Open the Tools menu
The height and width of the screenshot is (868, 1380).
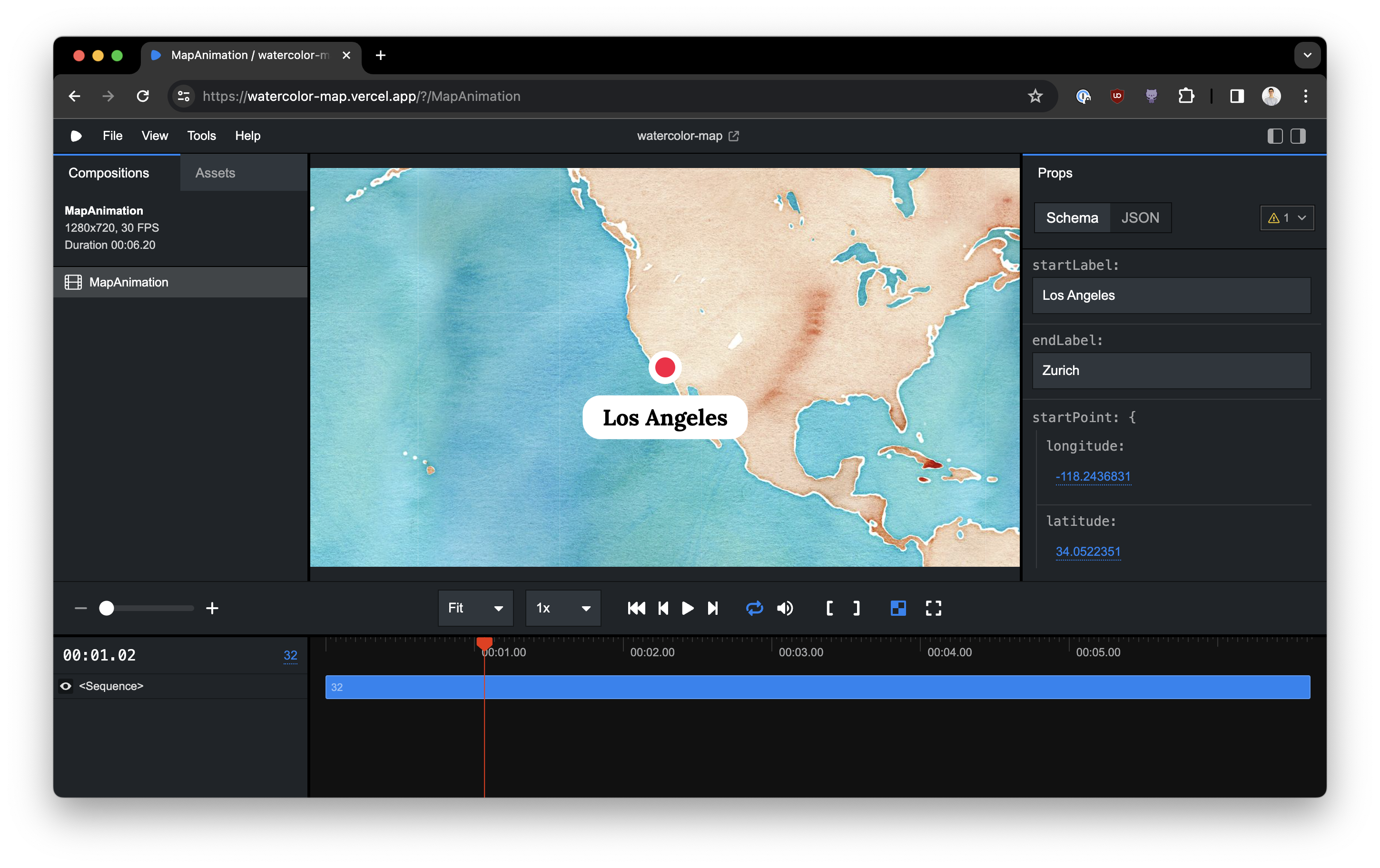(201, 136)
